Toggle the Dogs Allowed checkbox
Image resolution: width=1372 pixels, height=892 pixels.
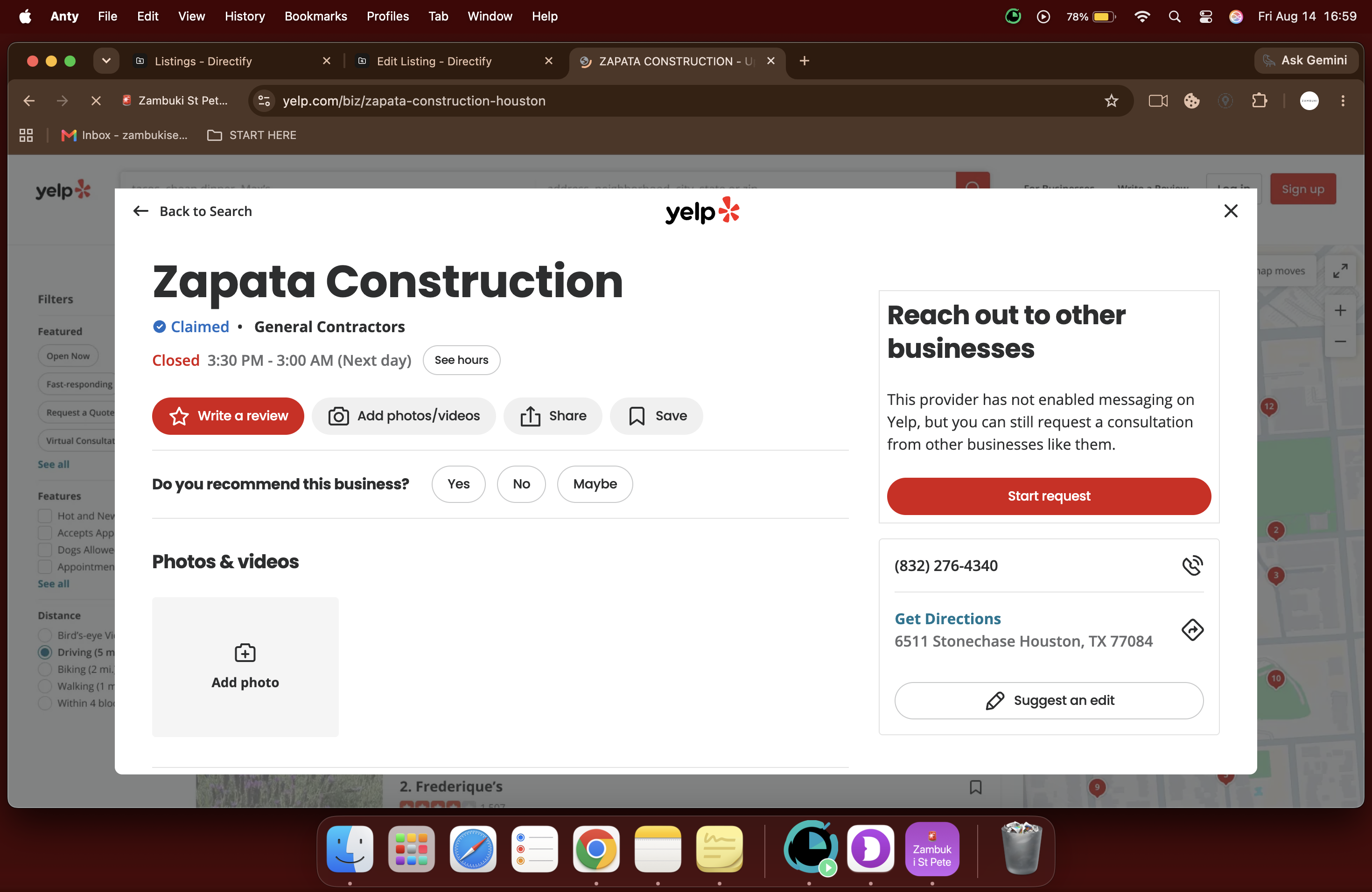click(x=45, y=550)
